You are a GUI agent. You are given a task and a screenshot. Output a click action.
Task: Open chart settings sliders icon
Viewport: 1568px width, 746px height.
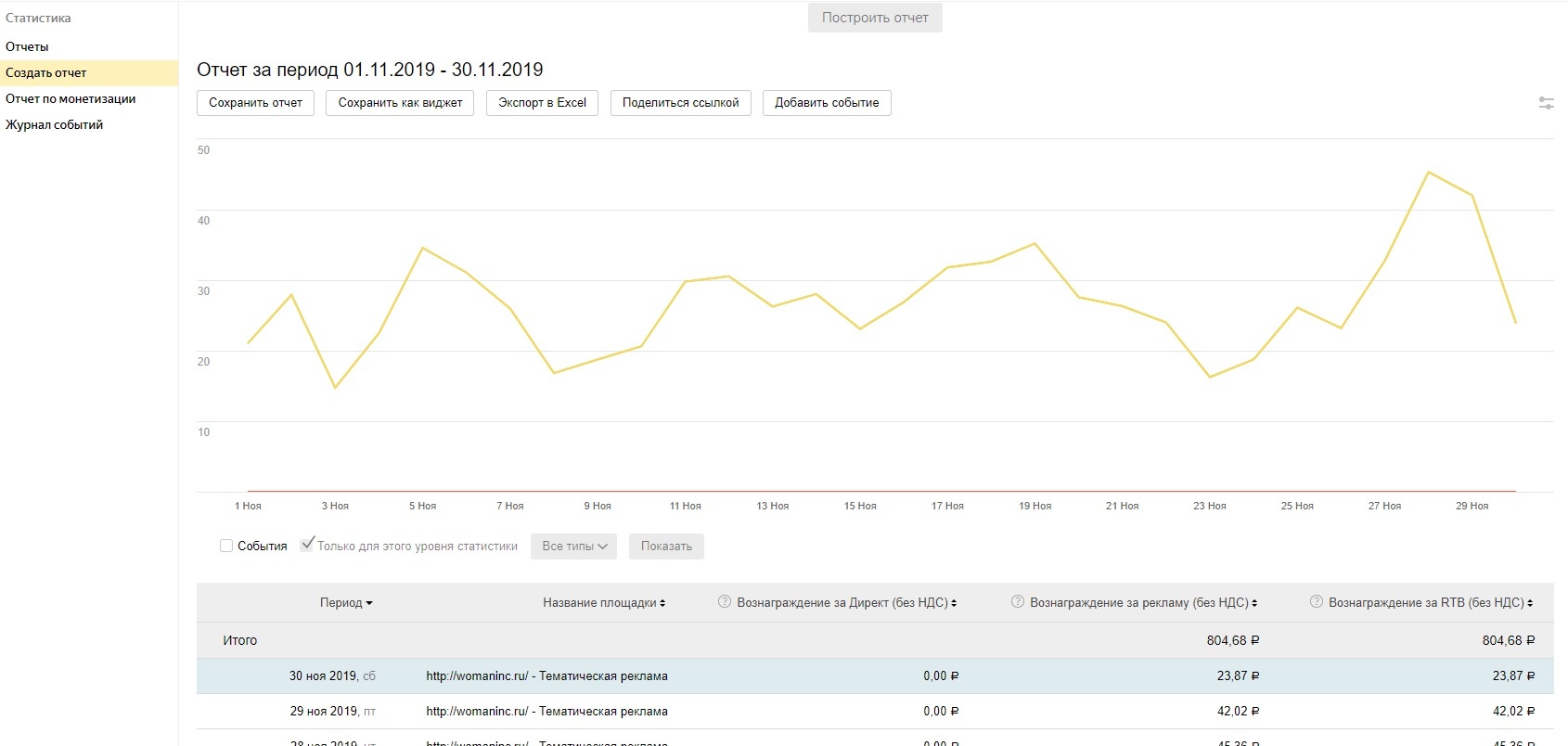click(x=1546, y=103)
